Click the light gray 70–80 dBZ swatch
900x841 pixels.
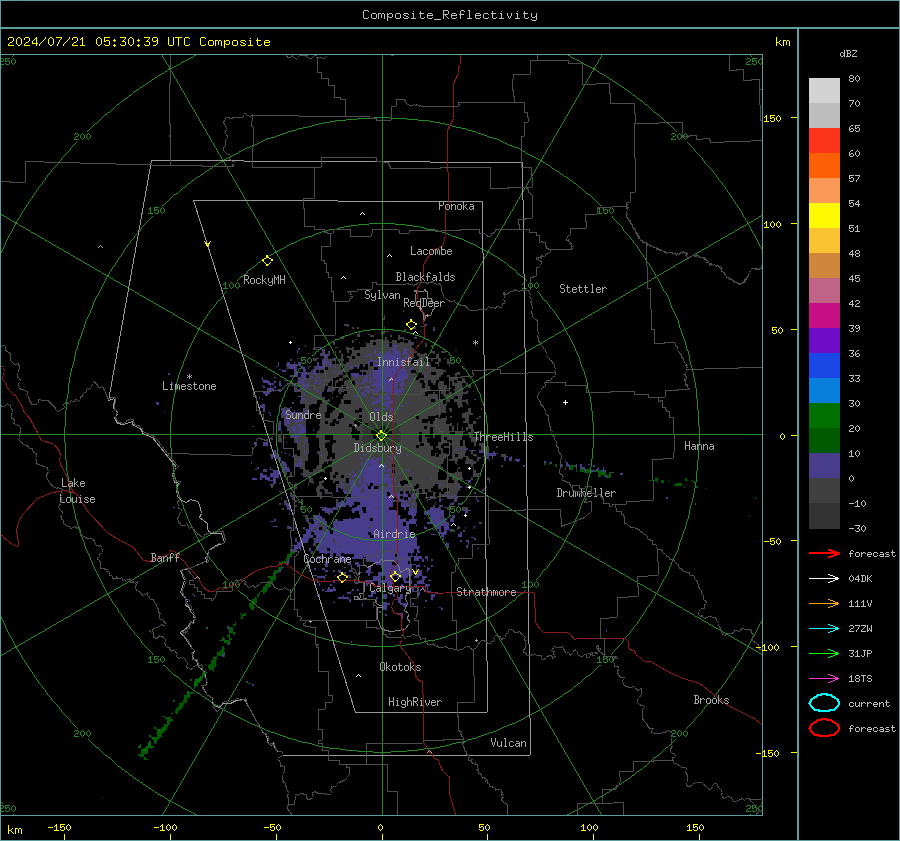(824, 91)
